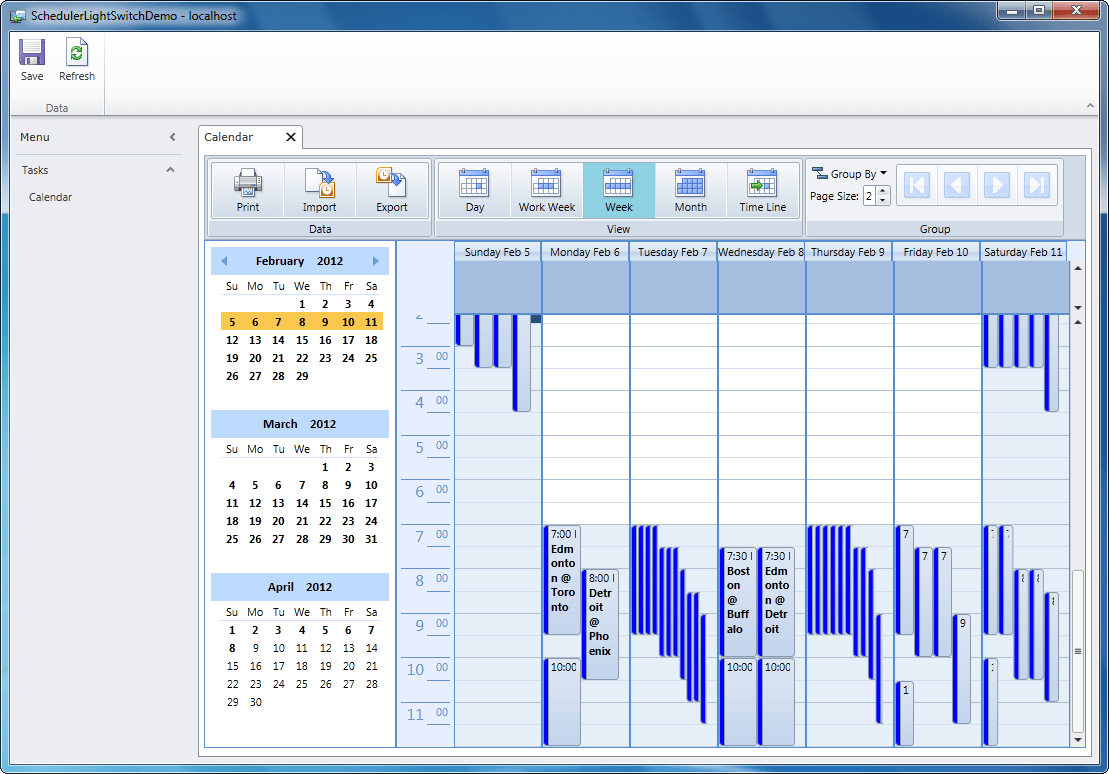This screenshot has width=1109, height=774.
Task: Switch to Month view
Action: click(691, 190)
